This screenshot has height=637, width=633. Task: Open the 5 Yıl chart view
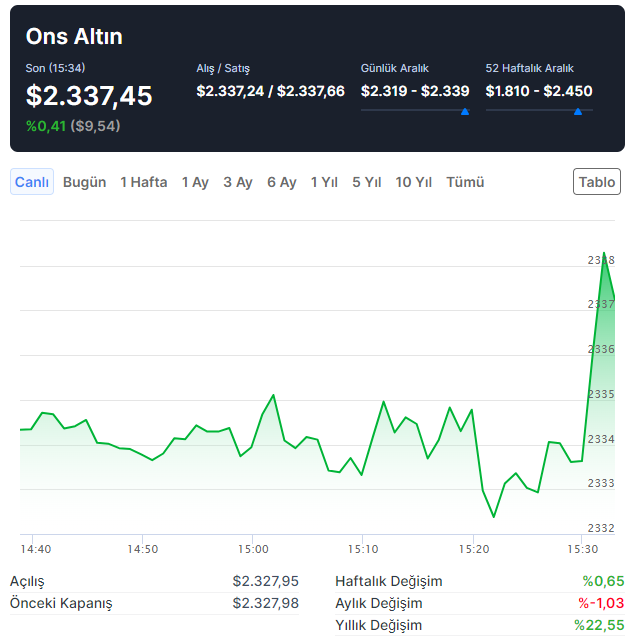coord(367,182)
